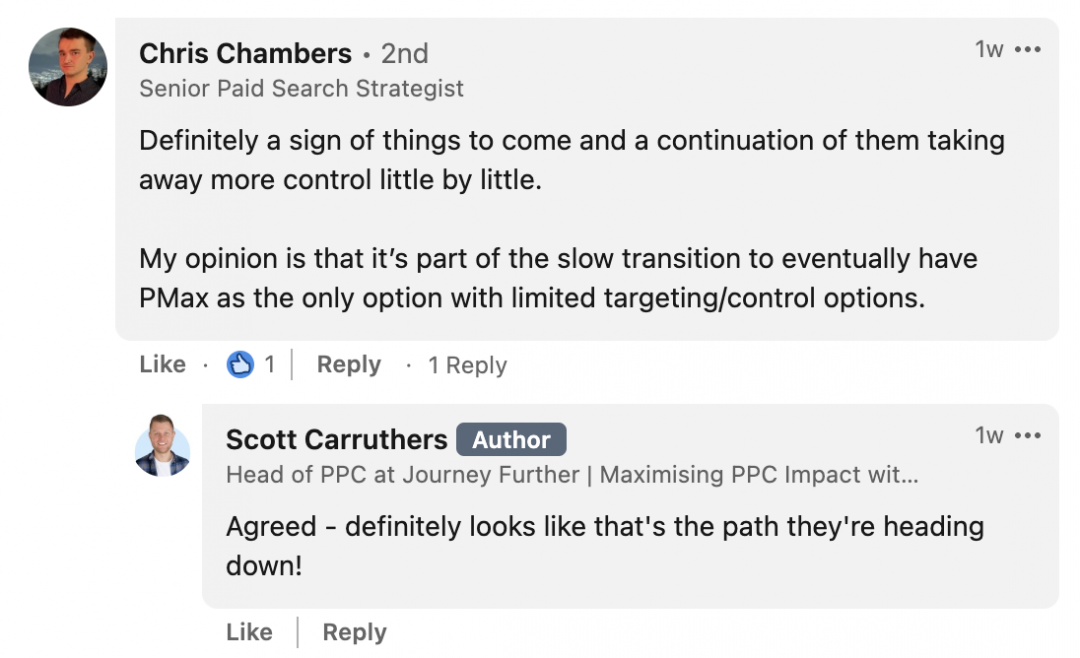
Task: Click the blue thumbs-up reaction icon
Action: click(240, 364)
